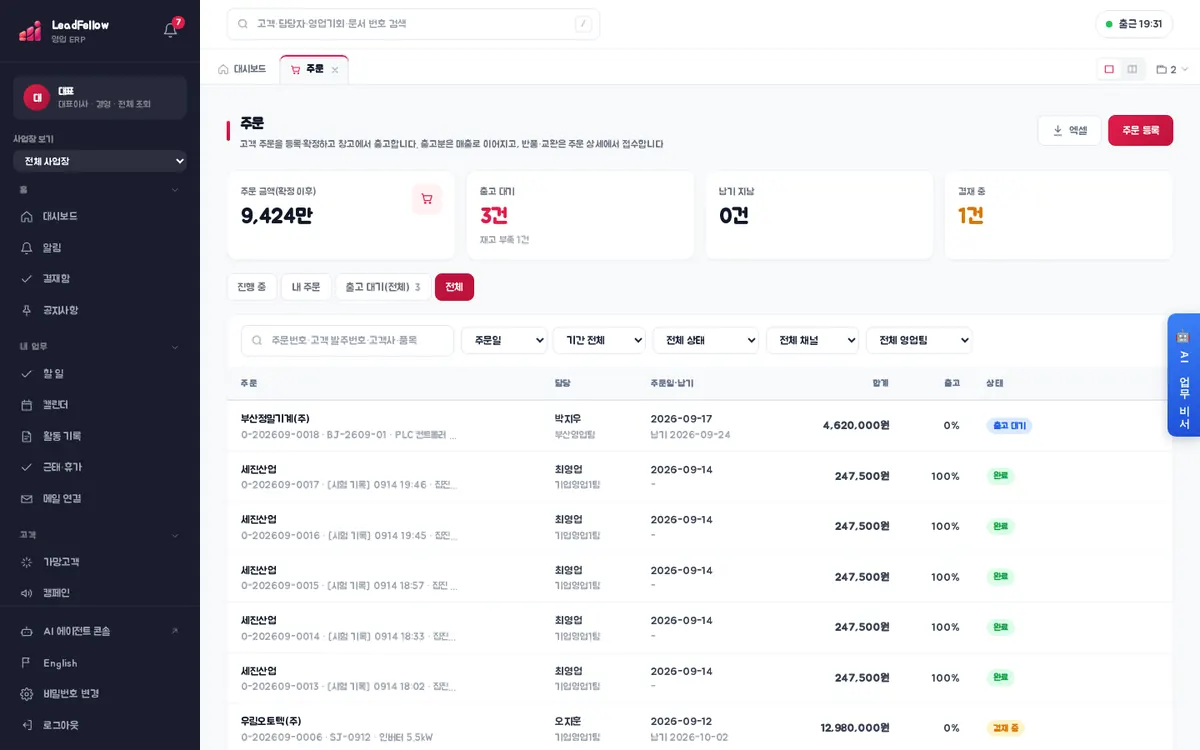
Task: Open 근태·휴가 in the sidebar
Action: coord(100,467)
